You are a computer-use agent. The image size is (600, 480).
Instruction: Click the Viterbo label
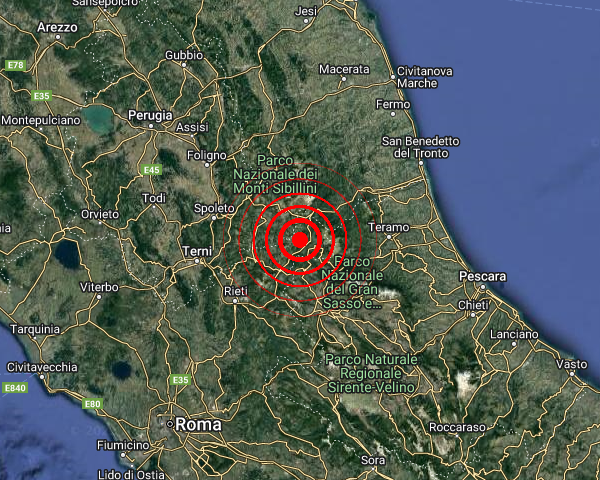coord(99,287)
